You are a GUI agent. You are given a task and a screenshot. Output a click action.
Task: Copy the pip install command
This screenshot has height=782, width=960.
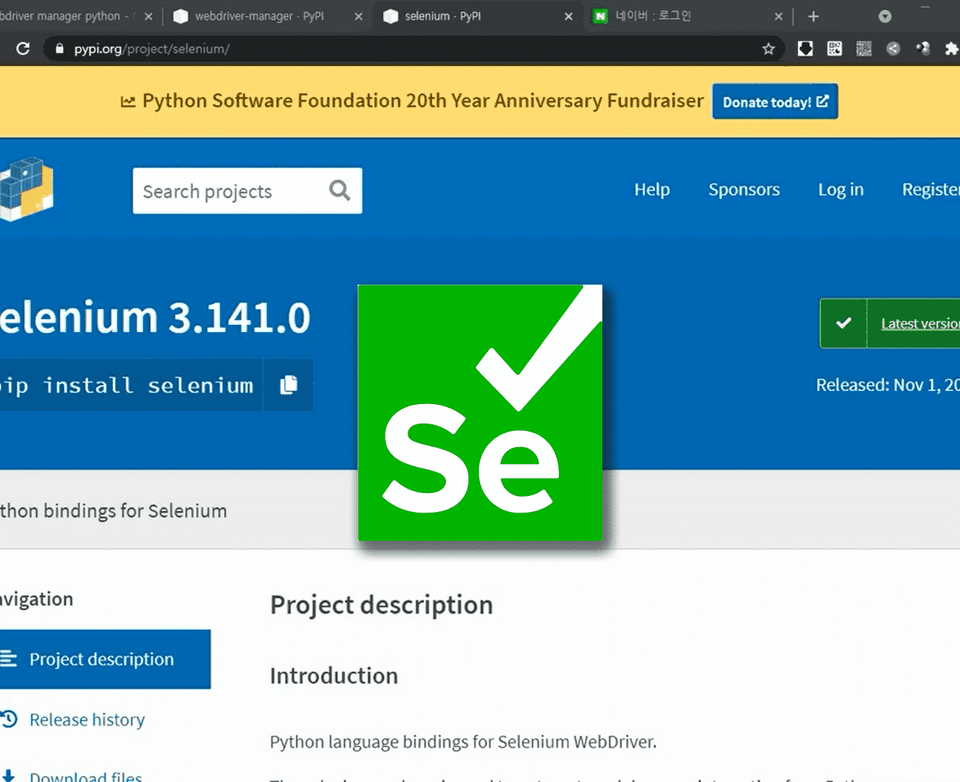[x=288, y=385]
